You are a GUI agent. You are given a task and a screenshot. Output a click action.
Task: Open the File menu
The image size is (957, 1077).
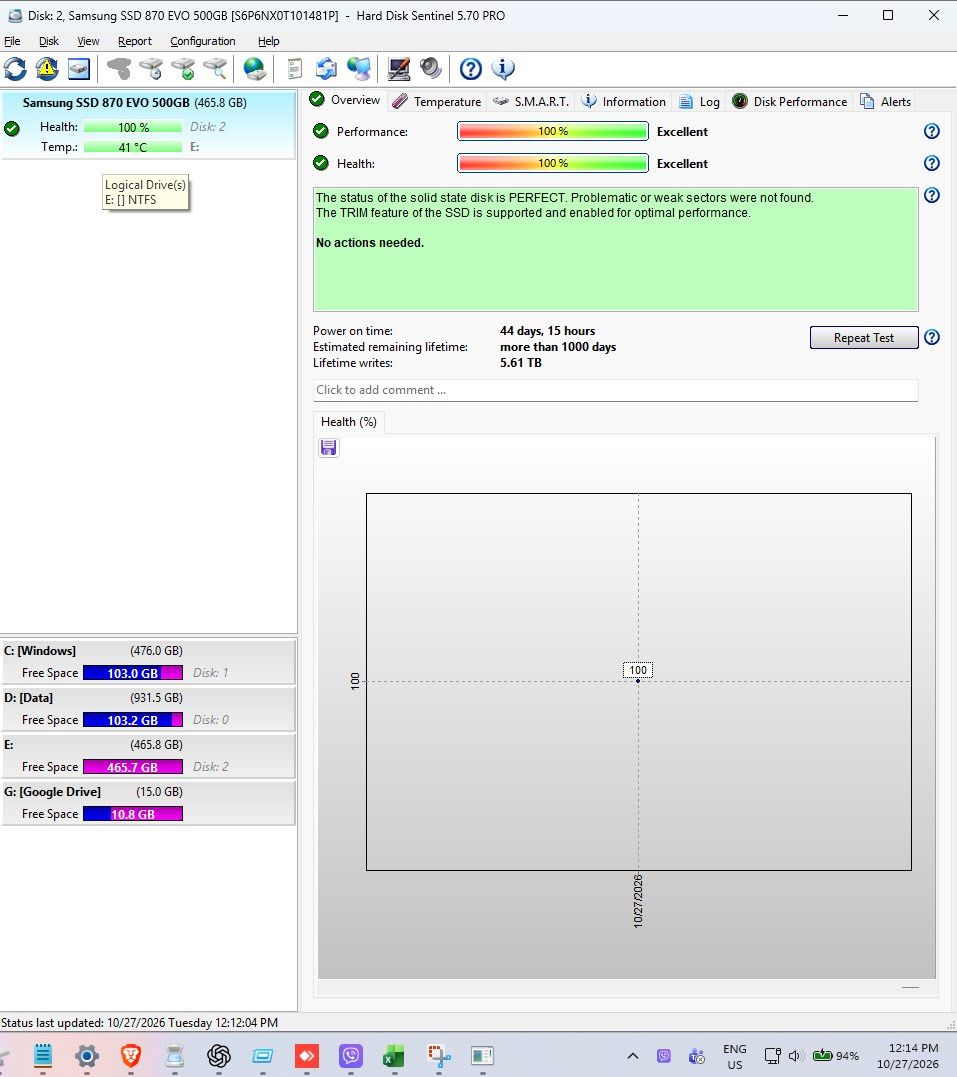12,41
